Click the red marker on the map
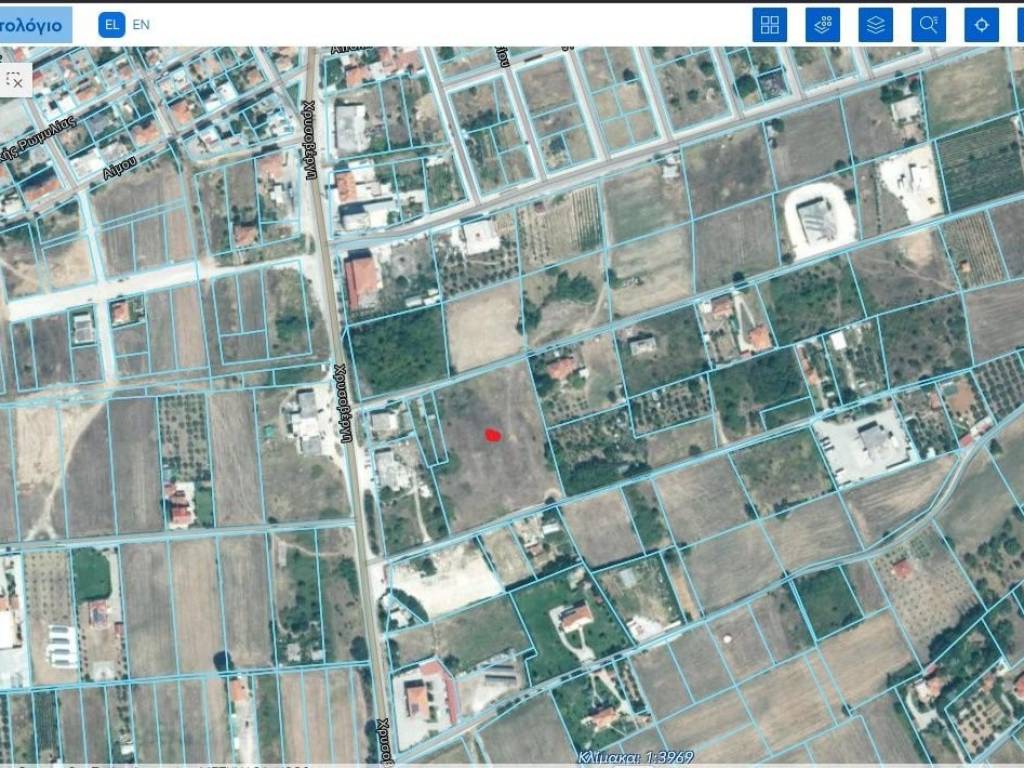 tap(492, 434)
